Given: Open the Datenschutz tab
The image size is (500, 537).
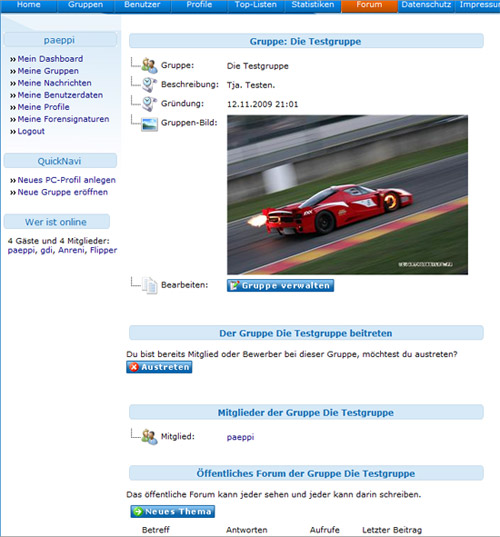Looking at the screenshot, I should coord(426,5).
